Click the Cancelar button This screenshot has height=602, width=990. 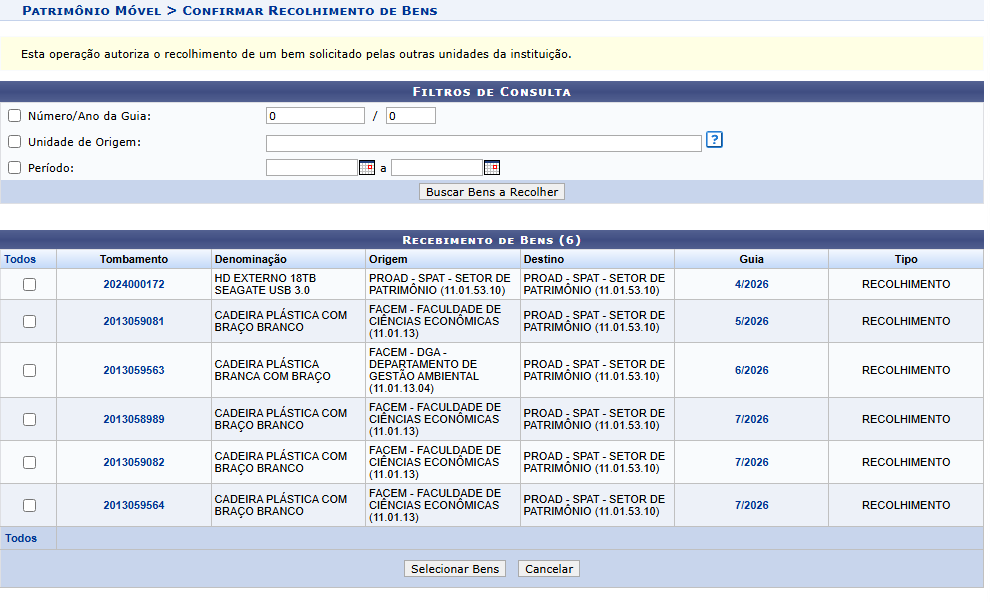coord(549,569)
